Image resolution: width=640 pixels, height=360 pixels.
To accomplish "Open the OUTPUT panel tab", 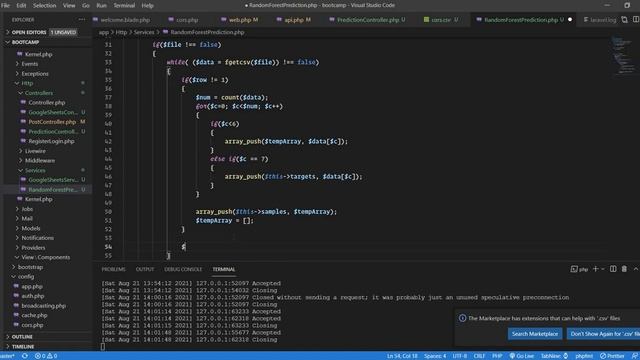I will coord(144,269).
